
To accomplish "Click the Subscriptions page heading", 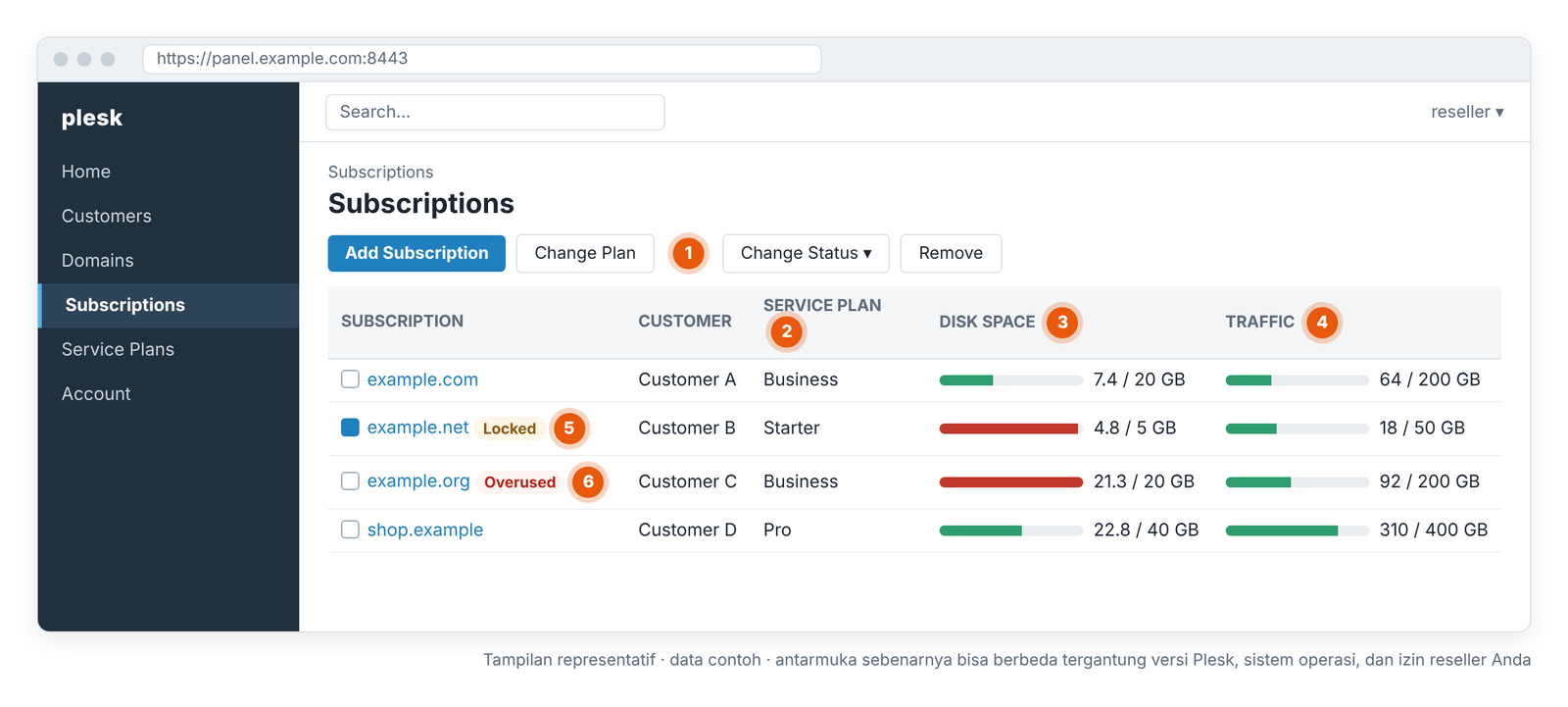I will click(x=421, y=203).
